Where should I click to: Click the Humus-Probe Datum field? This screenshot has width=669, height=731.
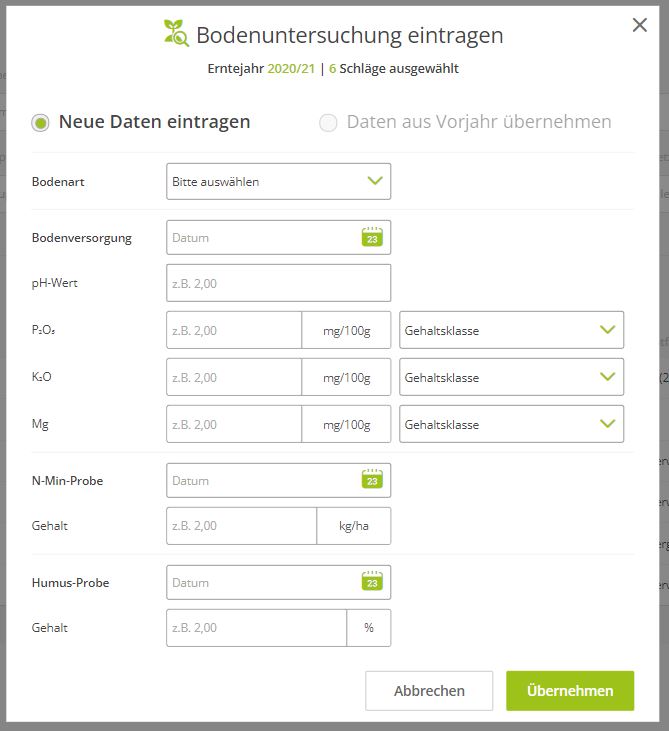pyautogui.click(x=278, y=582)
